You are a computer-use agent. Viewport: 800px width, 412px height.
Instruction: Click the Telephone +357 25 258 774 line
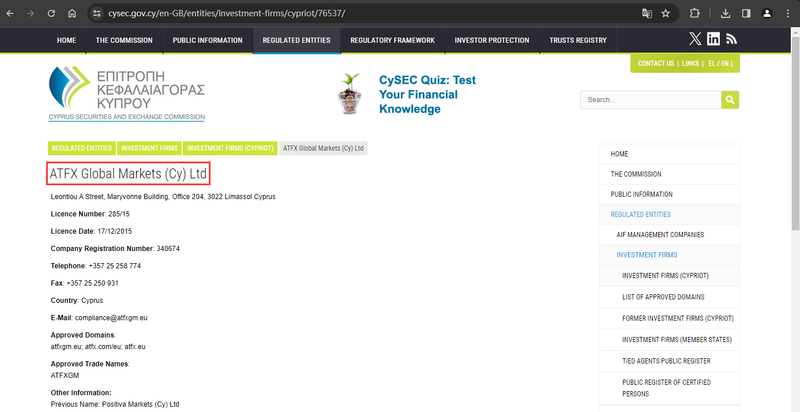pos(96,266)
